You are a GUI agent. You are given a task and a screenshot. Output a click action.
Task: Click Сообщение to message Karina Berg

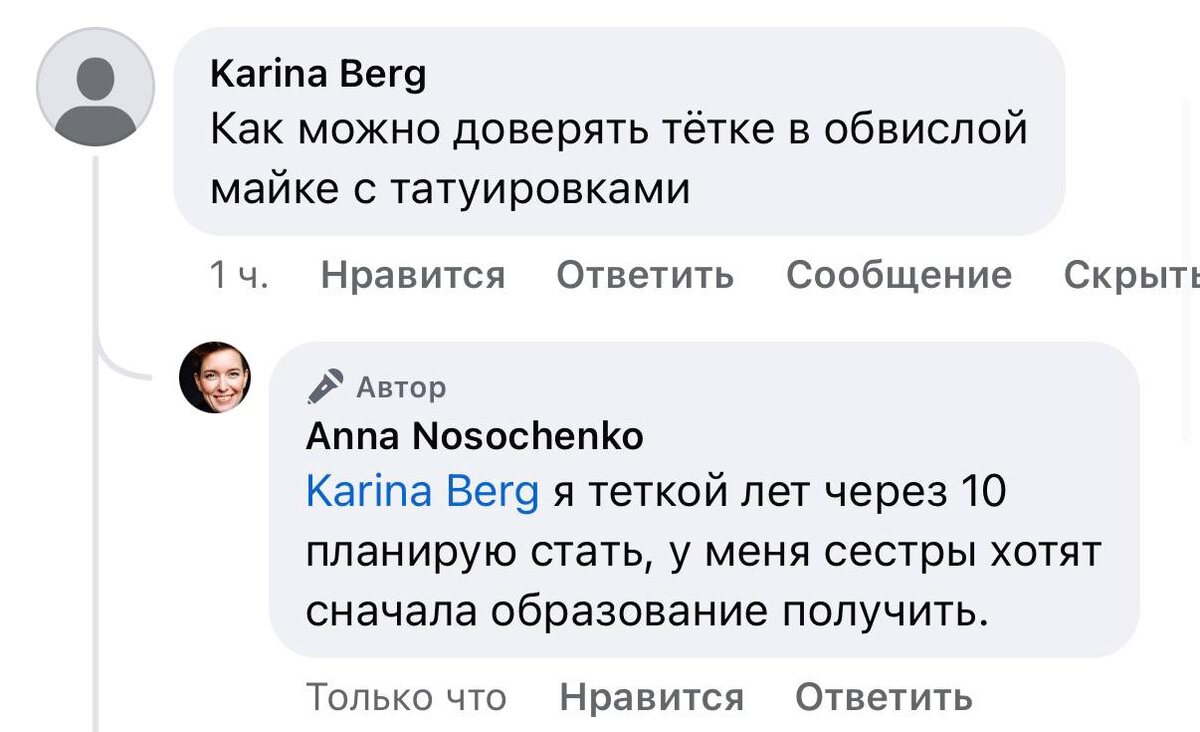pyautogui.click(x=898, y=275)
